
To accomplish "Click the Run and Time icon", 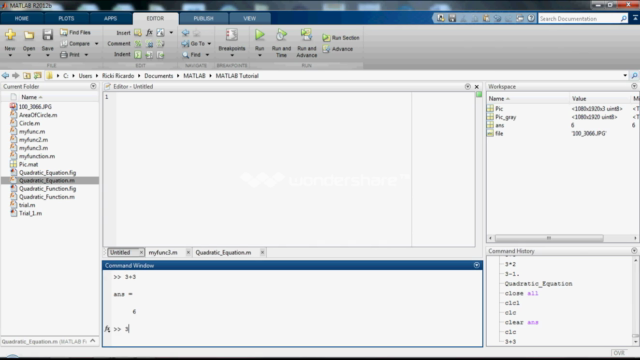I will click(x=281, y=35).
